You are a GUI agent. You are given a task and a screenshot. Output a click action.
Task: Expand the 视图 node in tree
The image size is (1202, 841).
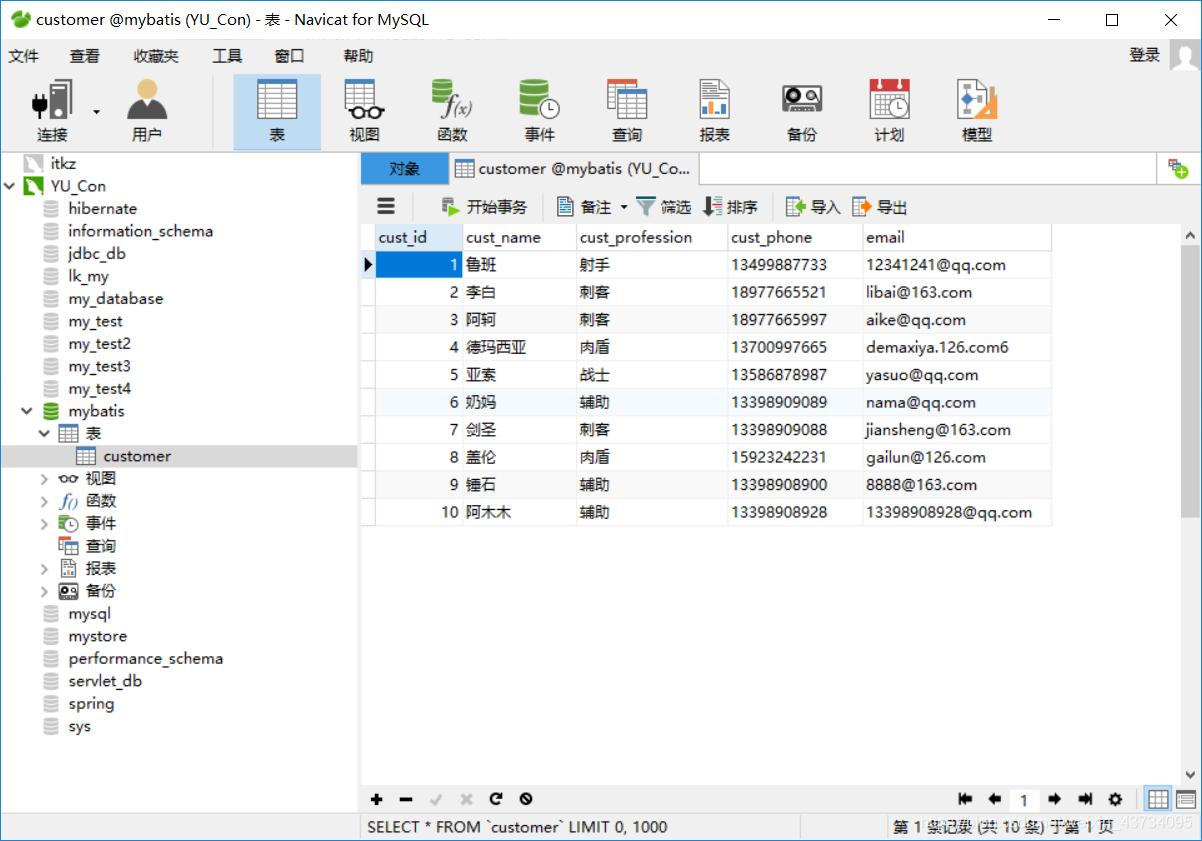point(44,479)
